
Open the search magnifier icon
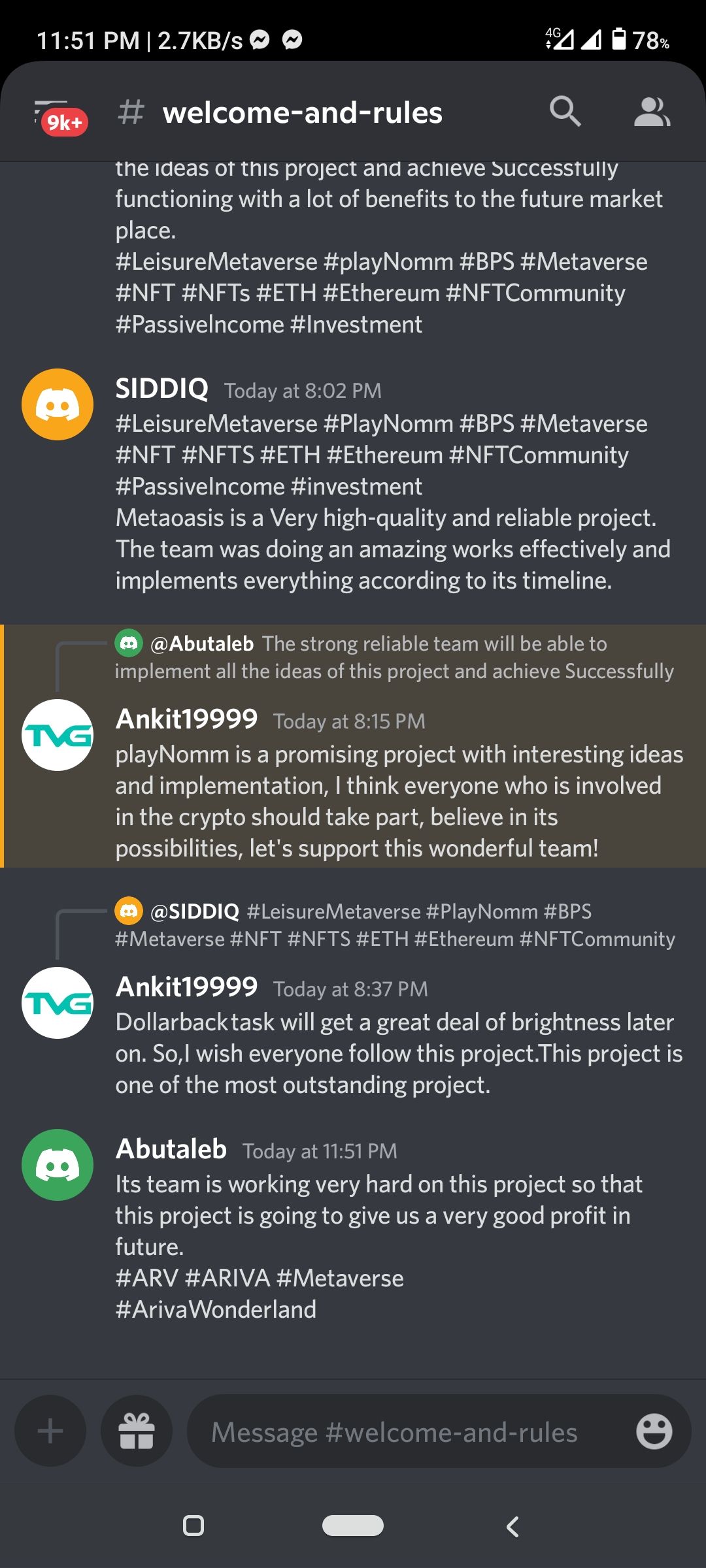tap(565, 111)
